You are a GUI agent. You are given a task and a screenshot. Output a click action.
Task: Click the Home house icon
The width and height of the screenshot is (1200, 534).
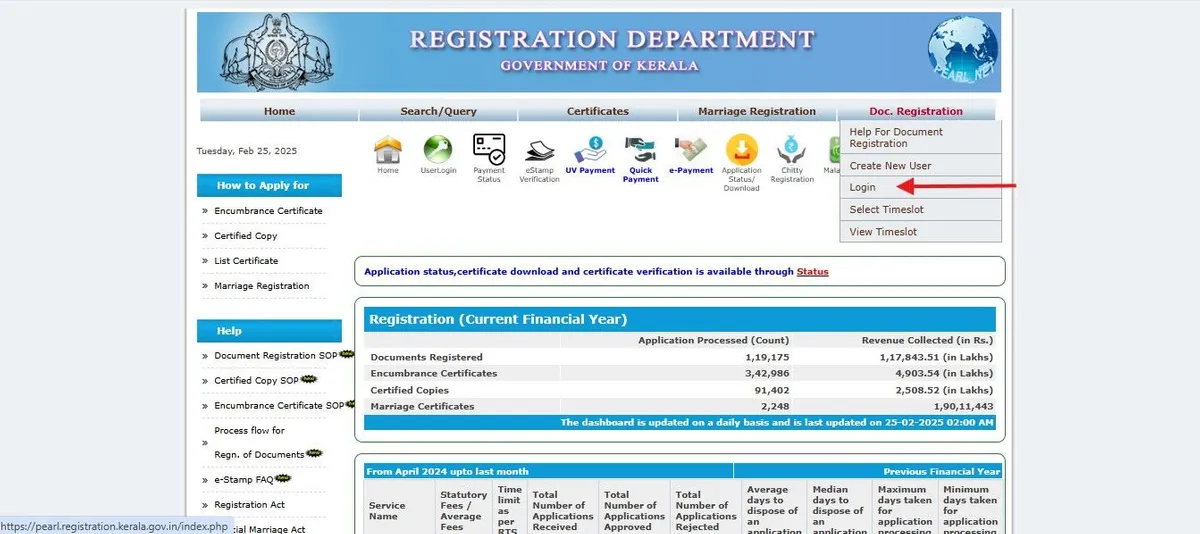point(387,151)
